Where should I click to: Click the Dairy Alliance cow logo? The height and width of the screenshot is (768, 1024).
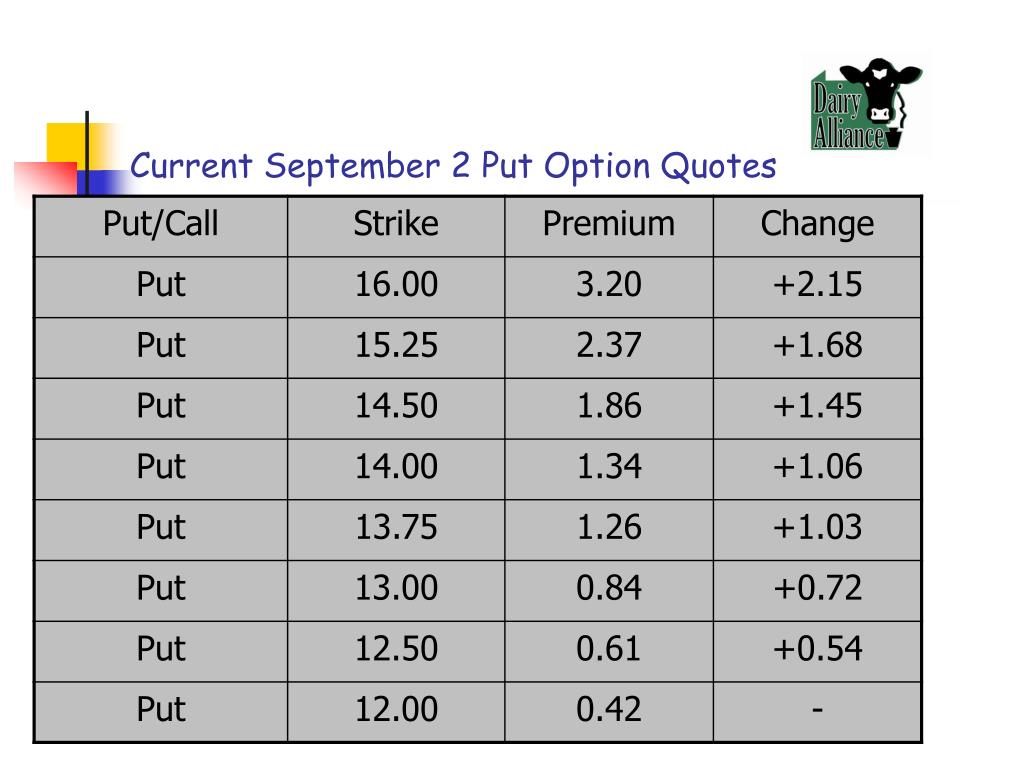(x=866, y=104)
